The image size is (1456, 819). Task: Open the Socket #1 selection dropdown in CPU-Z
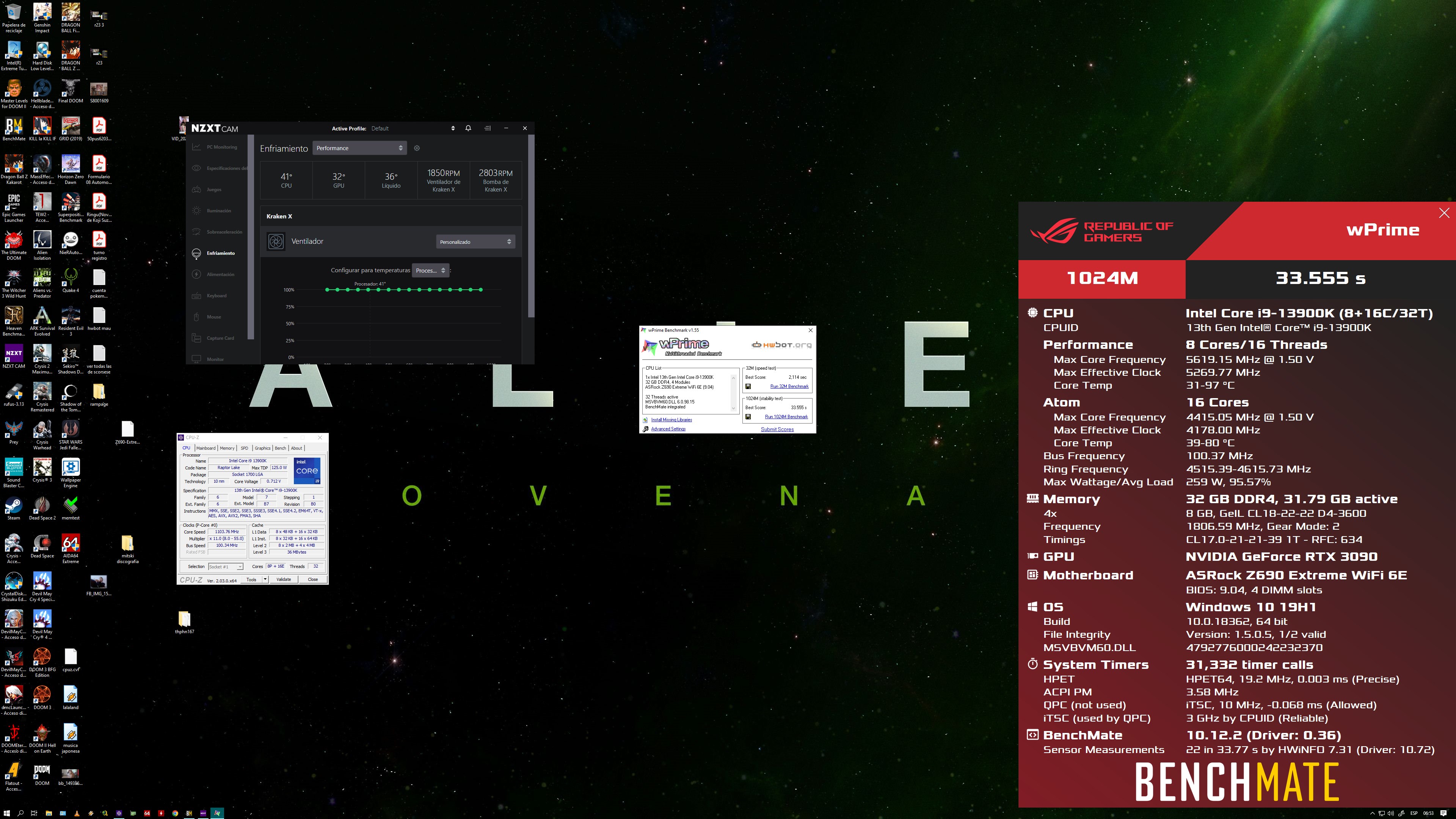point(226,566)
